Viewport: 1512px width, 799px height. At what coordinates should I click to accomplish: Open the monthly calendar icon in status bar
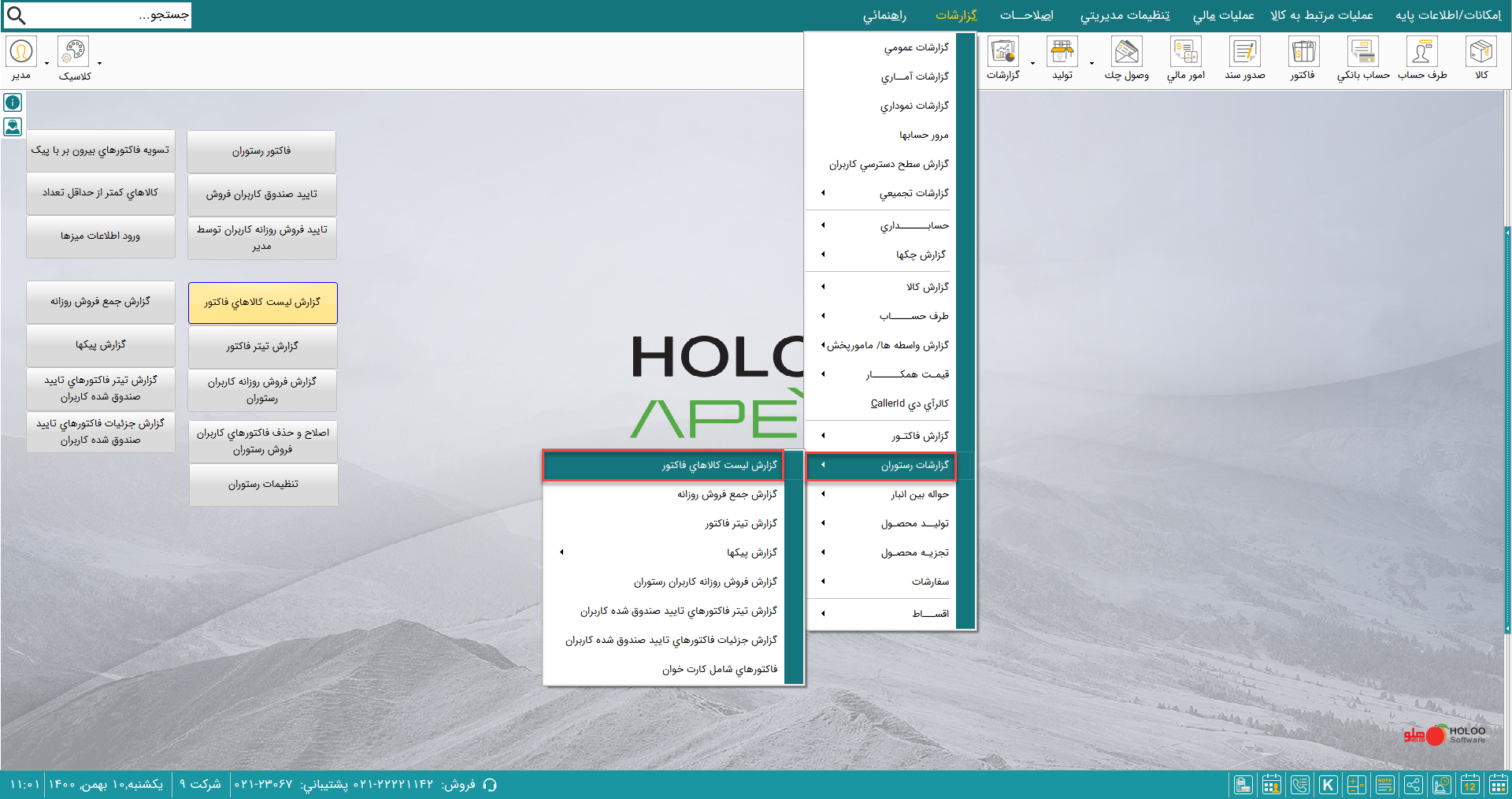pyautogui.click(x=1498, y=785)
